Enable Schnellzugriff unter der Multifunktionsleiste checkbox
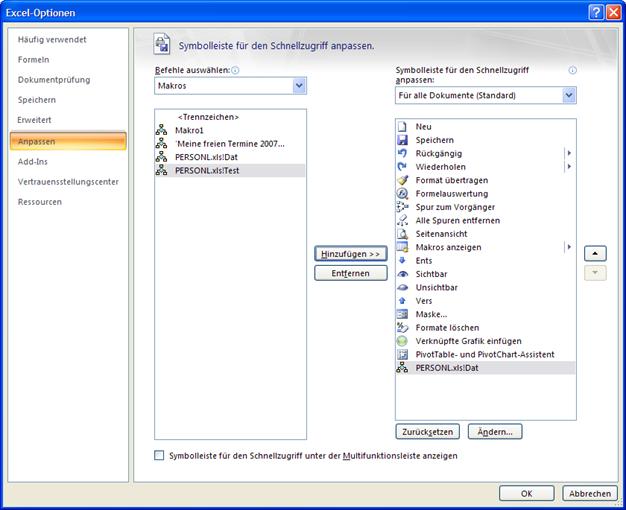Screen dimensions: 626x510 coord(159,455)
